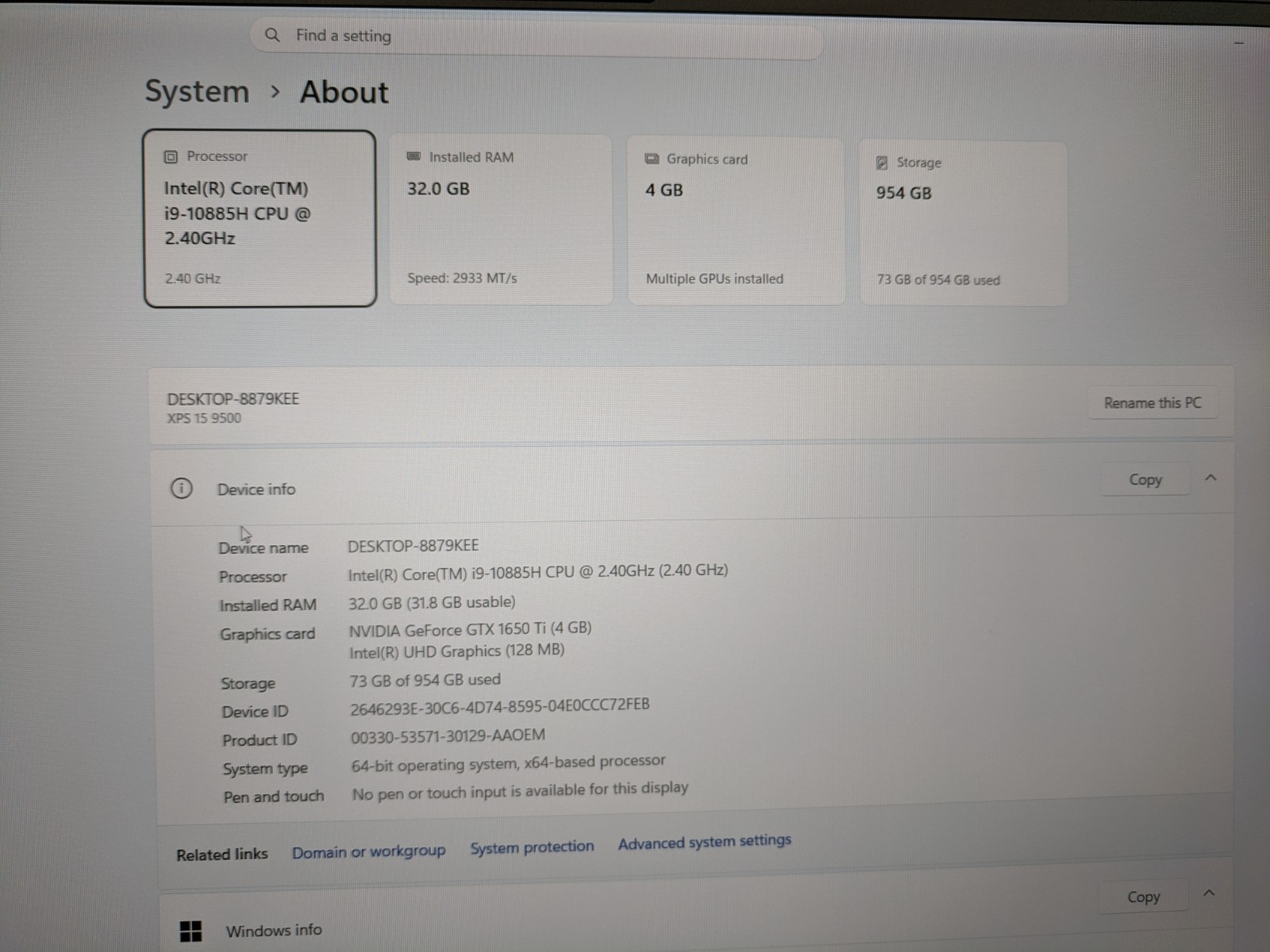The image size is (1270, 952).
Task: Open Domain or workgroup link
Action: pyautogui.click(x=368, y=851)
